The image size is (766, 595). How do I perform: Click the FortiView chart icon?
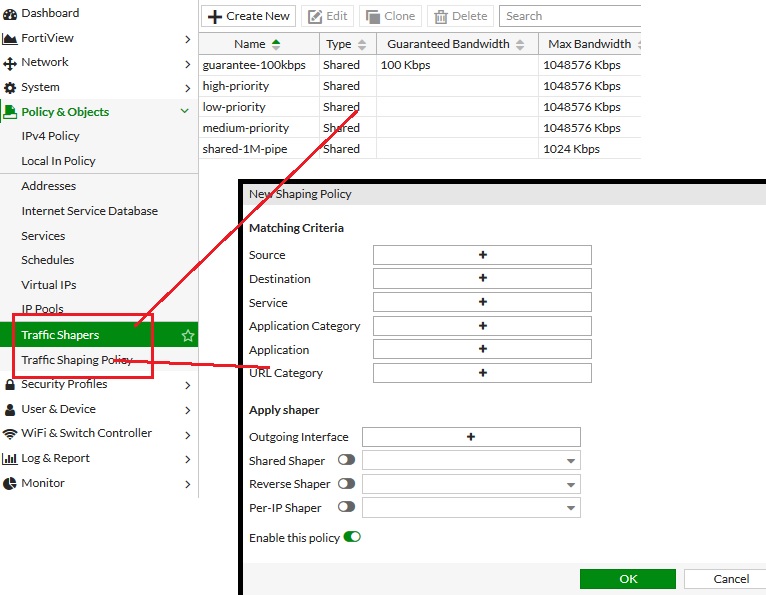(x=10, y=39)
